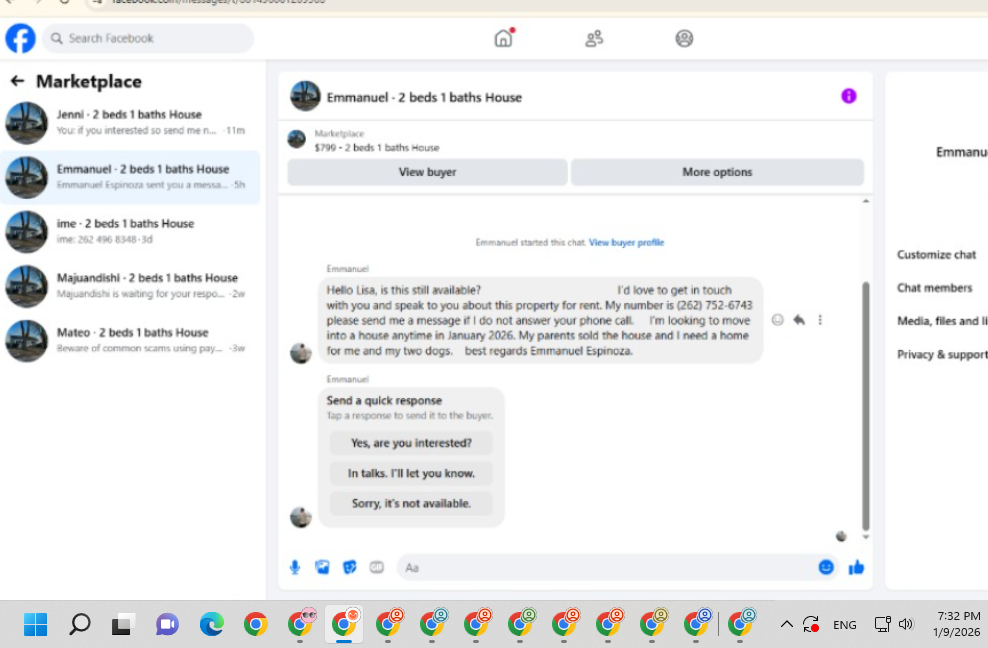
Task: Open the Teams chat taskbar icon
Action: 168,625
